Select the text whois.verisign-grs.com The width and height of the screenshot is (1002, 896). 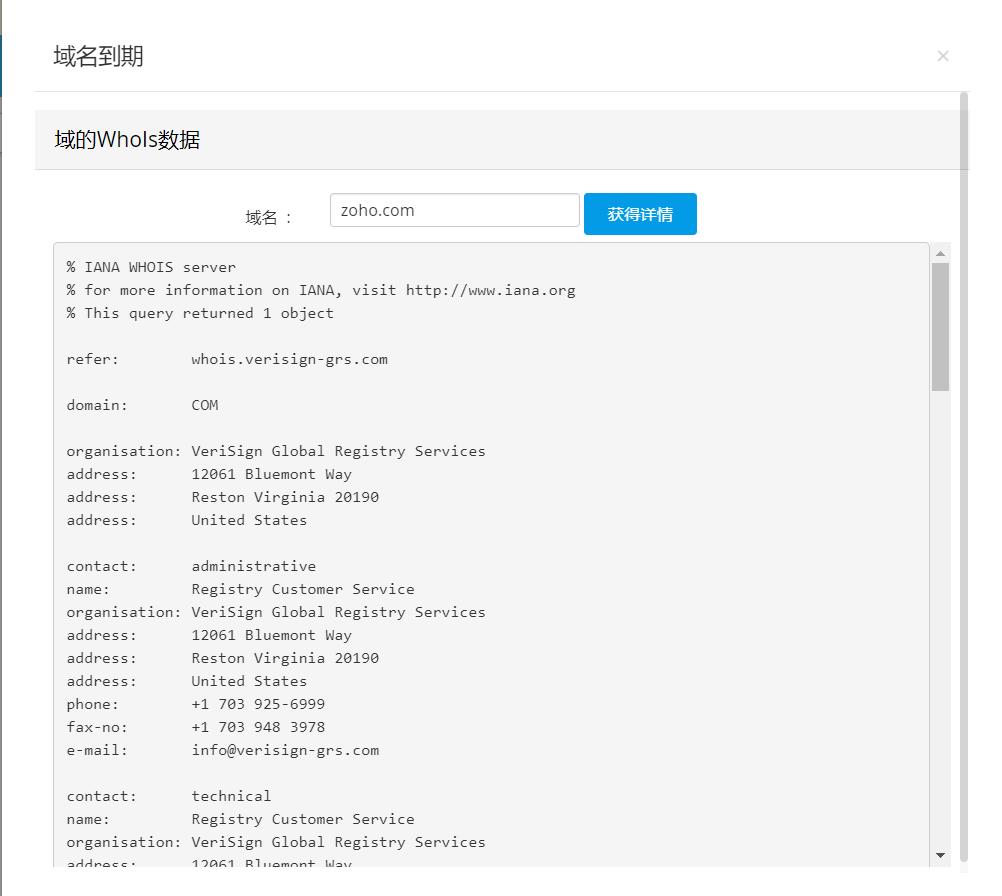click(289, 359)
